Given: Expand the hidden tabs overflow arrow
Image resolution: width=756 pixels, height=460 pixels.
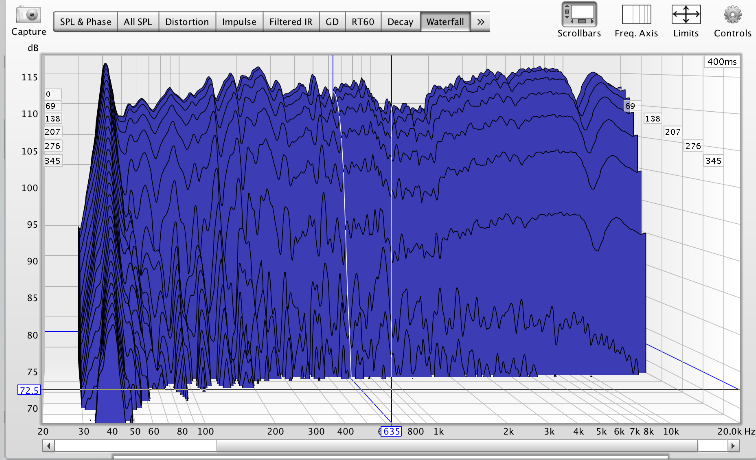Looking at the screenshot, I should pyautogui.click(x=481, y=21).
